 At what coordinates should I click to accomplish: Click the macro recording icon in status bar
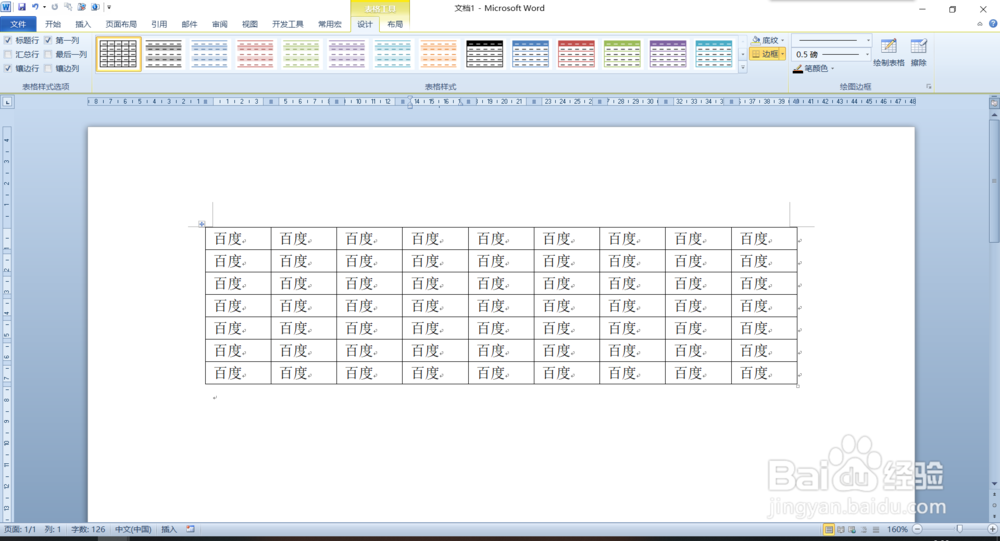click(x=190, y=529)
